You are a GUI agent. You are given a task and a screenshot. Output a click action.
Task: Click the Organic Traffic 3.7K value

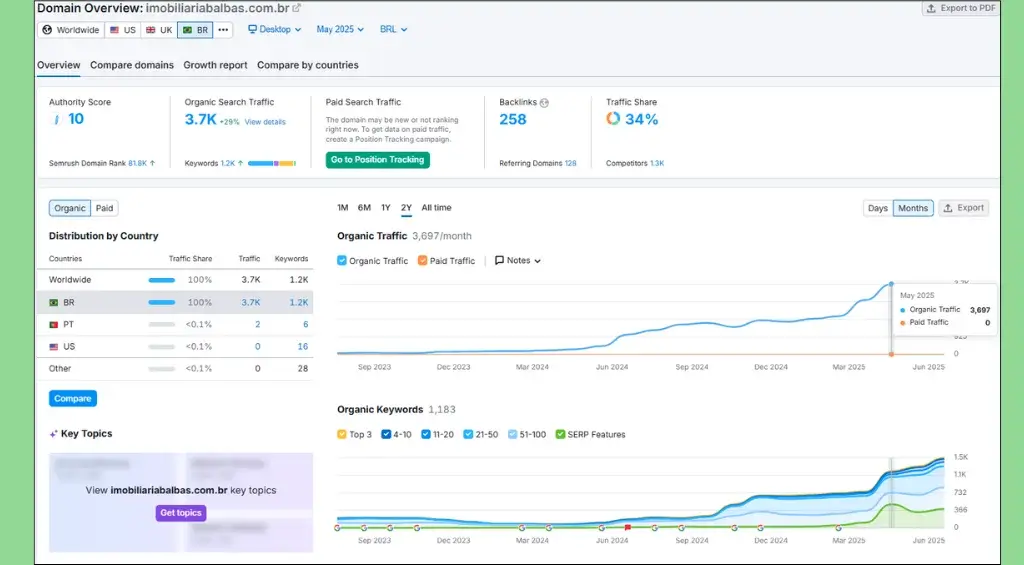click(x=200, y=120)
